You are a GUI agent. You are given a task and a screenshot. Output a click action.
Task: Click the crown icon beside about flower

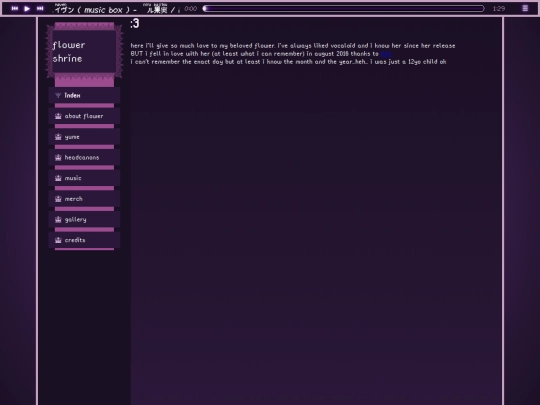[x=58, y=116]
